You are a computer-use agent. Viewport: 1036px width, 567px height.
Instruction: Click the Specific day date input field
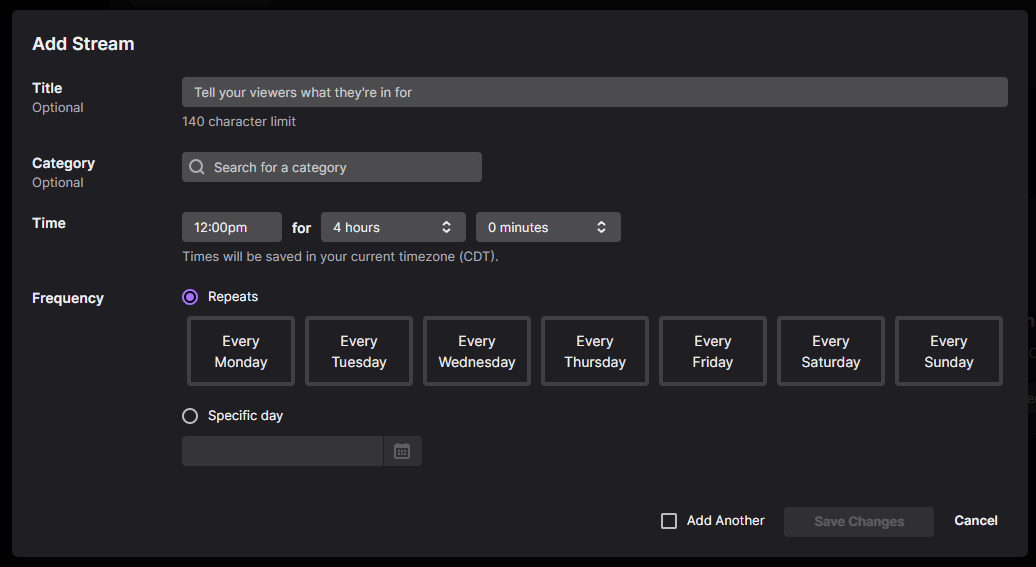tap(282, 451)
